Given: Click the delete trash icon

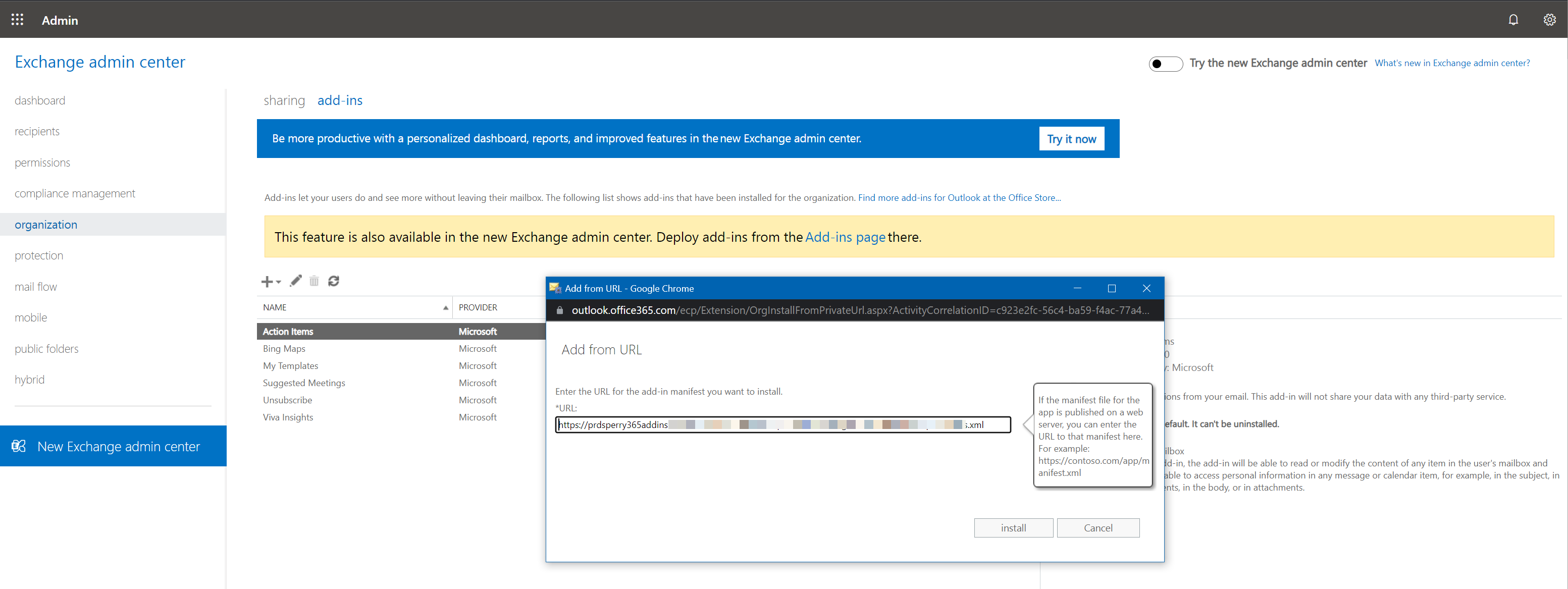Looking at the screenshot, I should [x=314, y=281].
